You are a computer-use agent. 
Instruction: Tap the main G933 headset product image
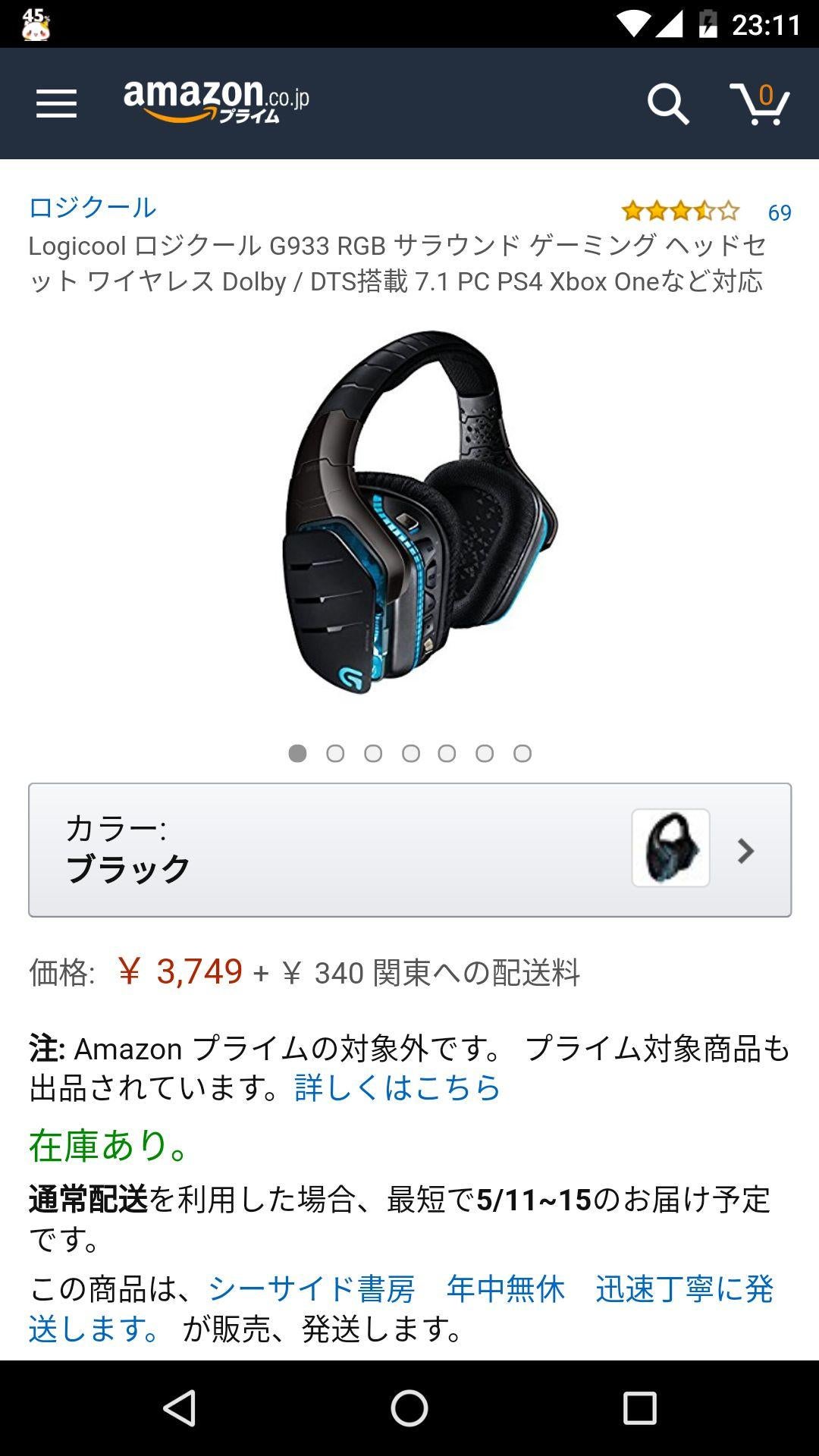419,512
